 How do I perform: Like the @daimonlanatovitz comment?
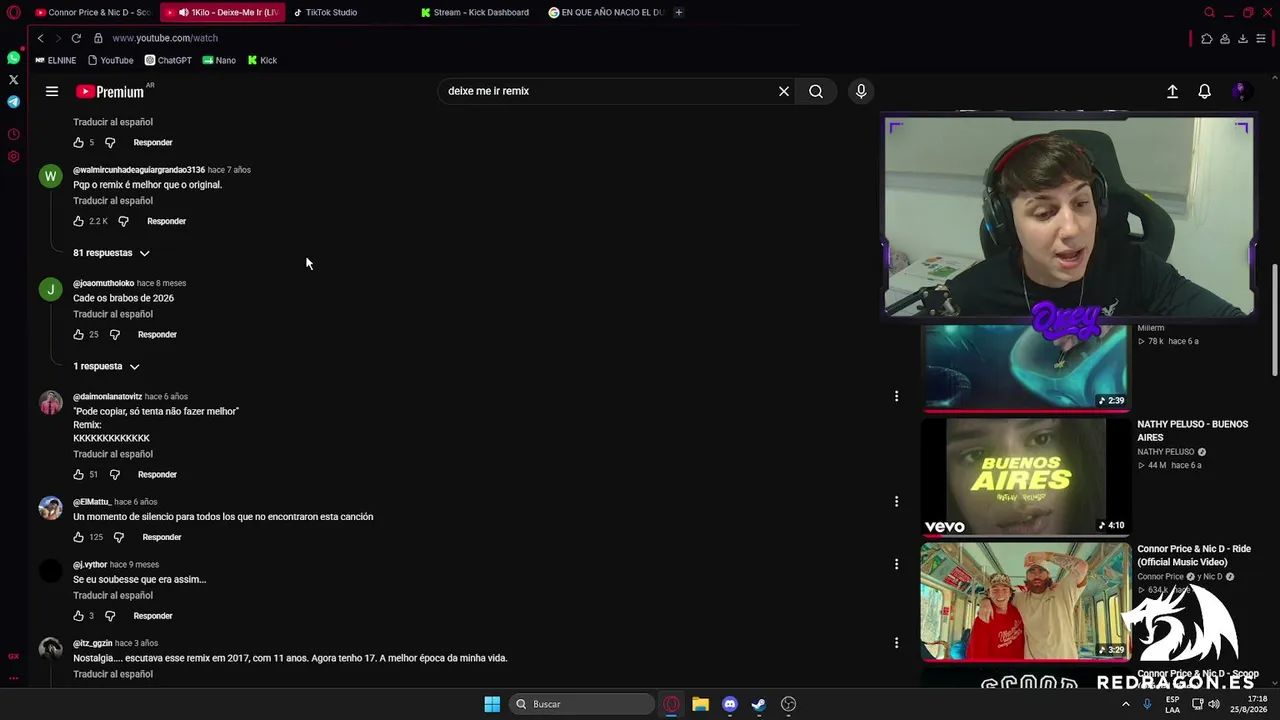(x=79, y=475)
